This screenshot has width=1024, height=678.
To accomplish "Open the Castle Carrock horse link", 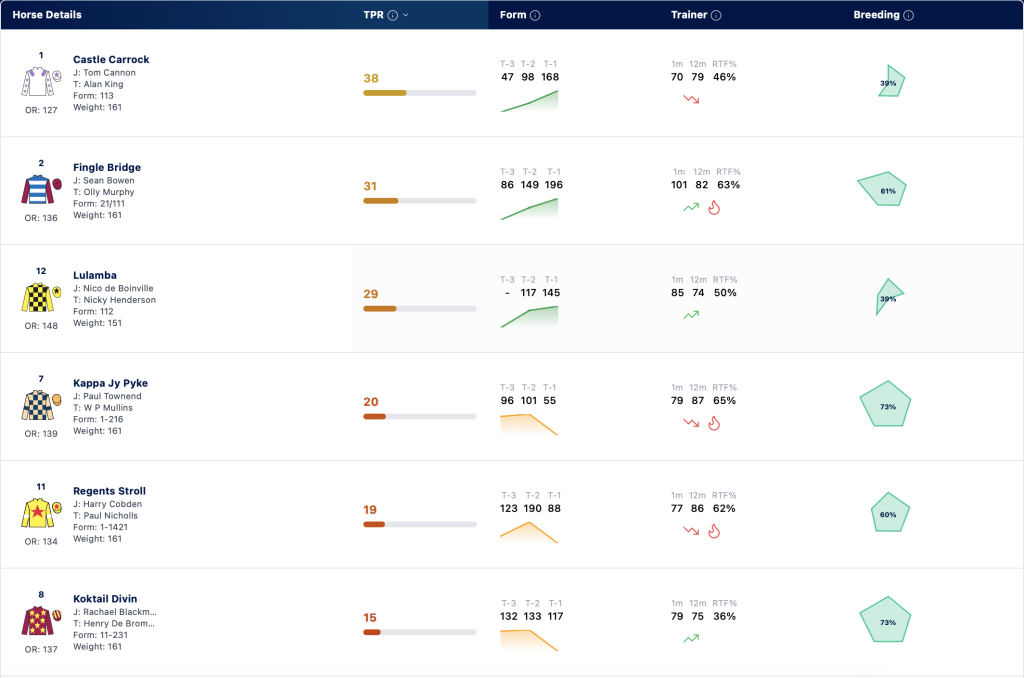I will tap(111, 59).
